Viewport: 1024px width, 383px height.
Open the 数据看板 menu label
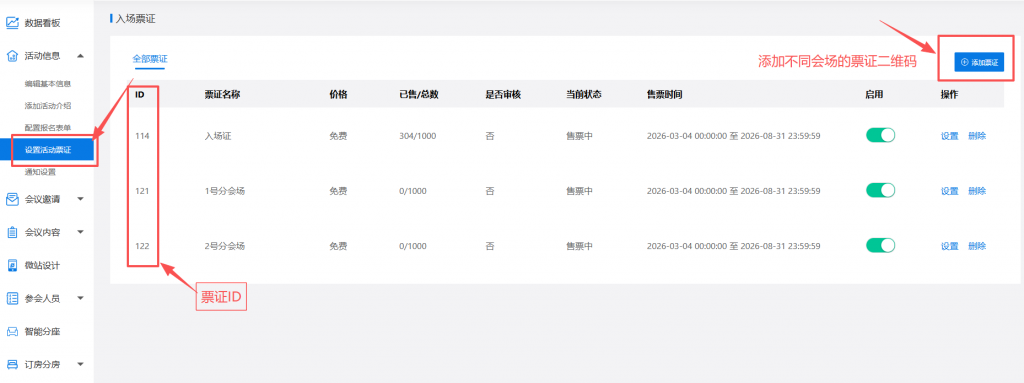coord(42,23)
